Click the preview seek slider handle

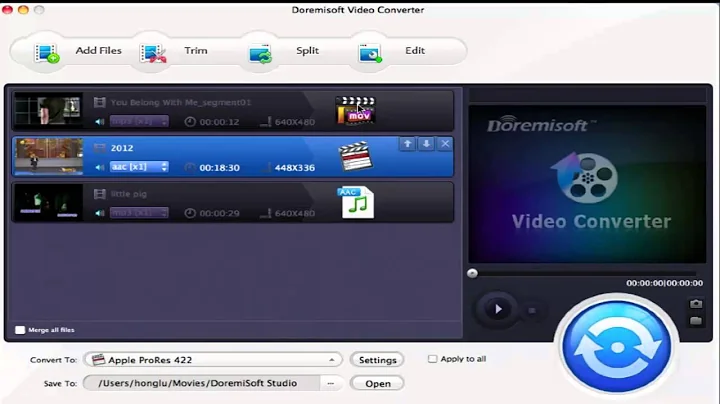[472, 274]
